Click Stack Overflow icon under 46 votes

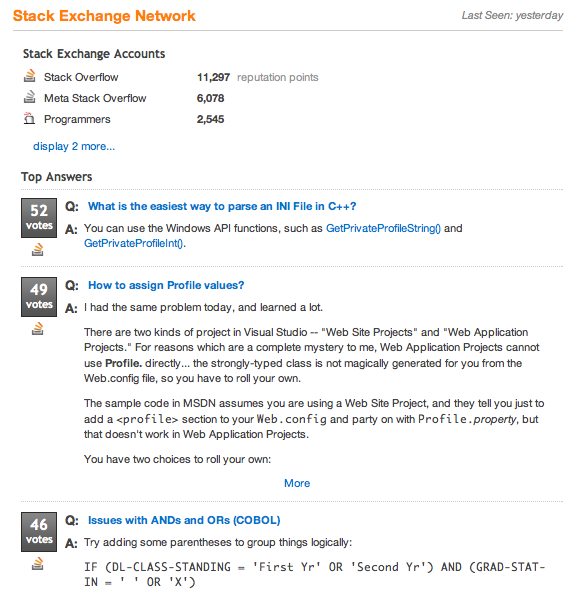37,564
